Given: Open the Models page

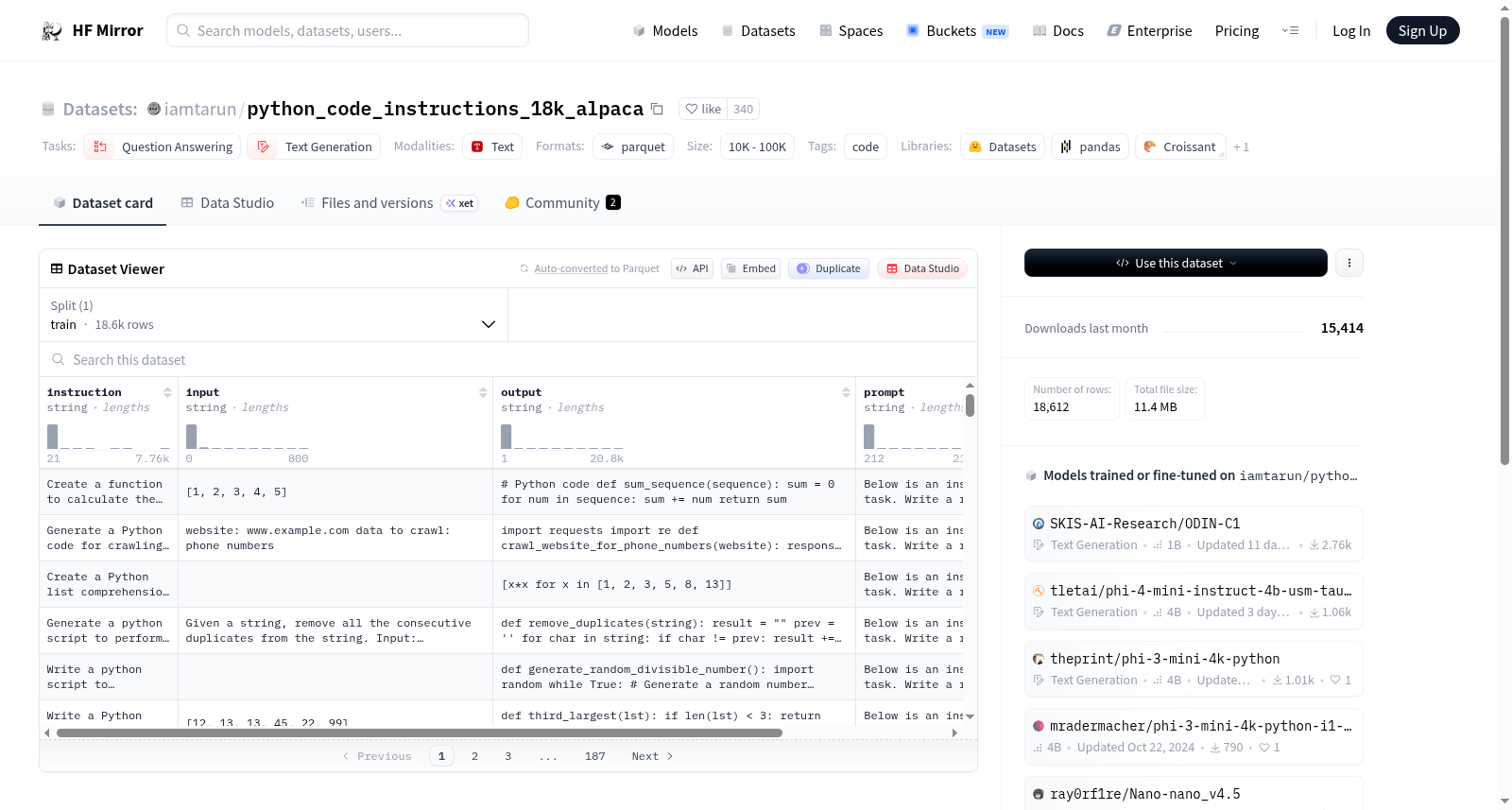Looking at the screenshot, I should click(x=665, y=30).
